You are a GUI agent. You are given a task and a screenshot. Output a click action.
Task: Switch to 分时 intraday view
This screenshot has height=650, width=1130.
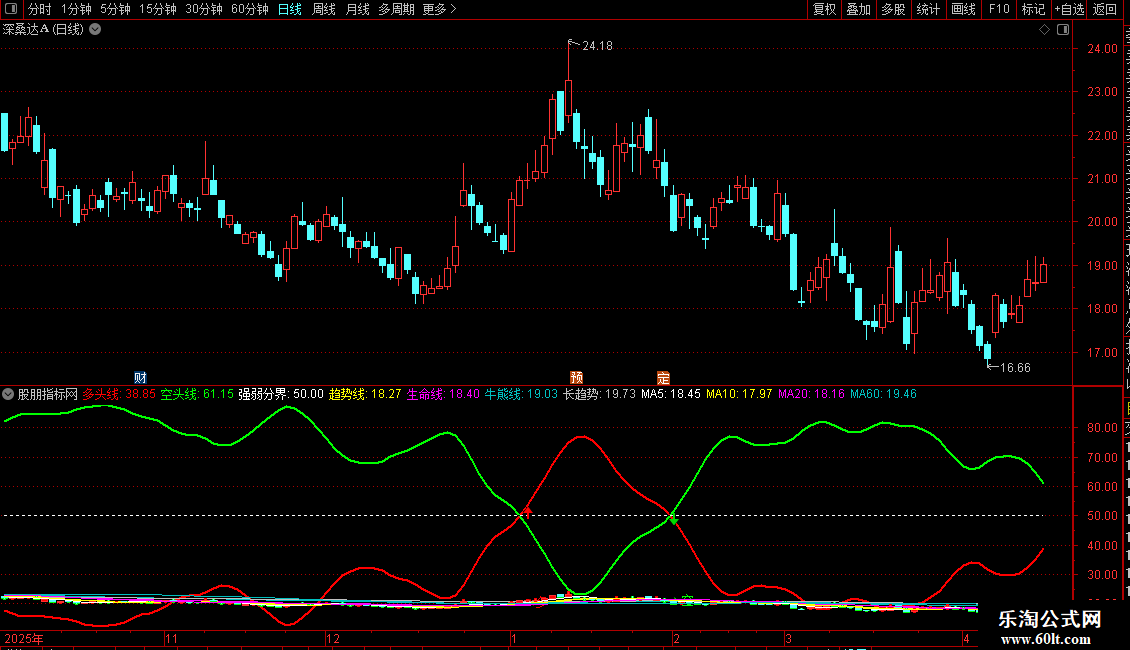pyautogui.click(x=40, y=9)
